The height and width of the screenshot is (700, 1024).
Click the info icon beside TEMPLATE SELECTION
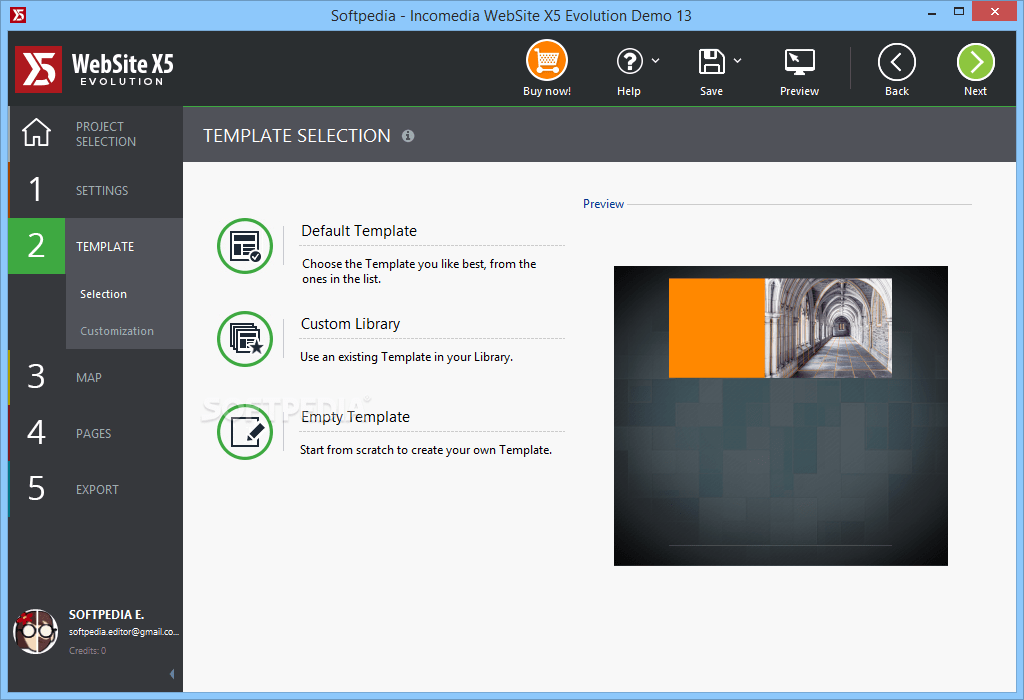pos(408,136)
